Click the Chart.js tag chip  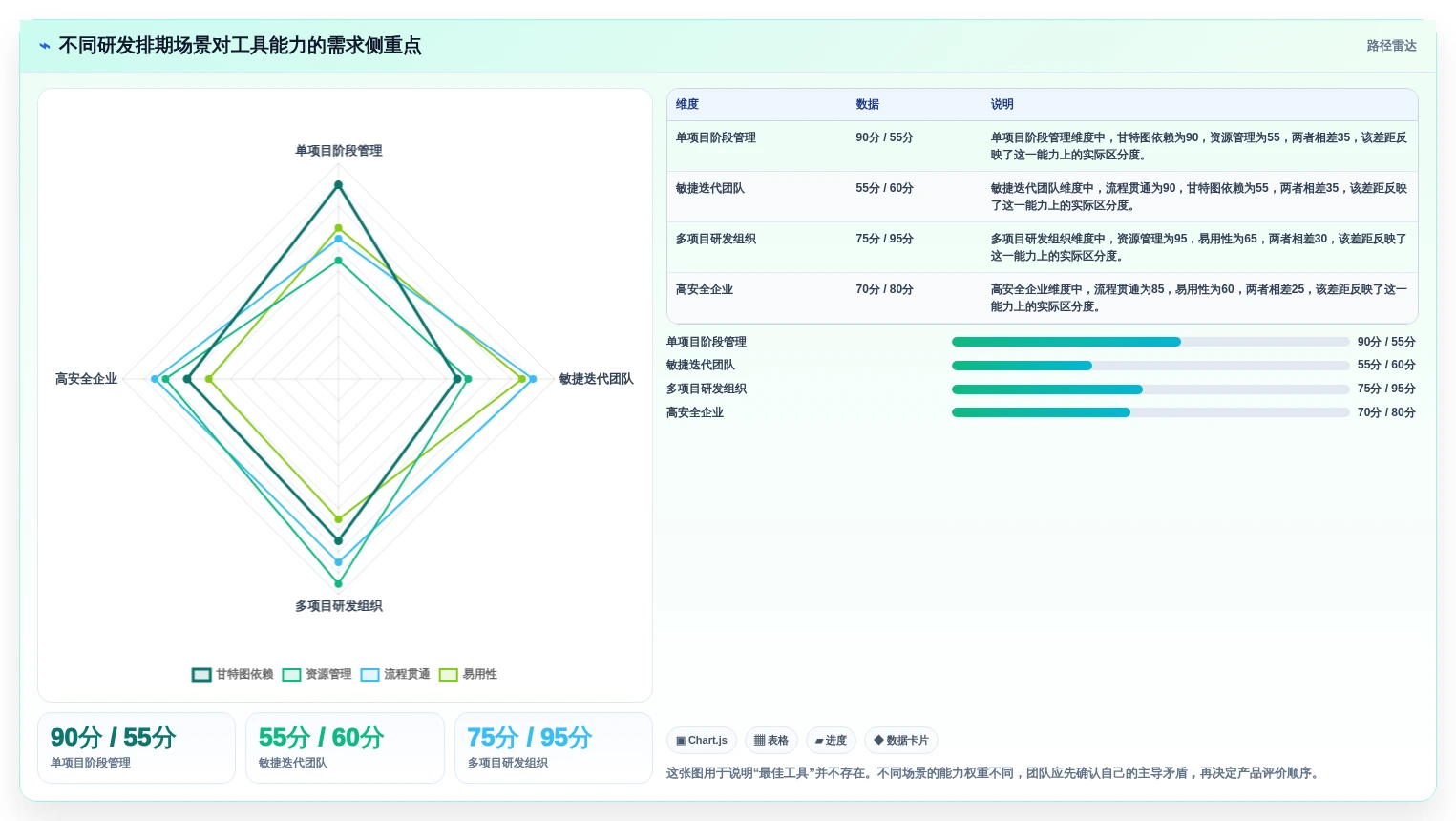[702, 741]
